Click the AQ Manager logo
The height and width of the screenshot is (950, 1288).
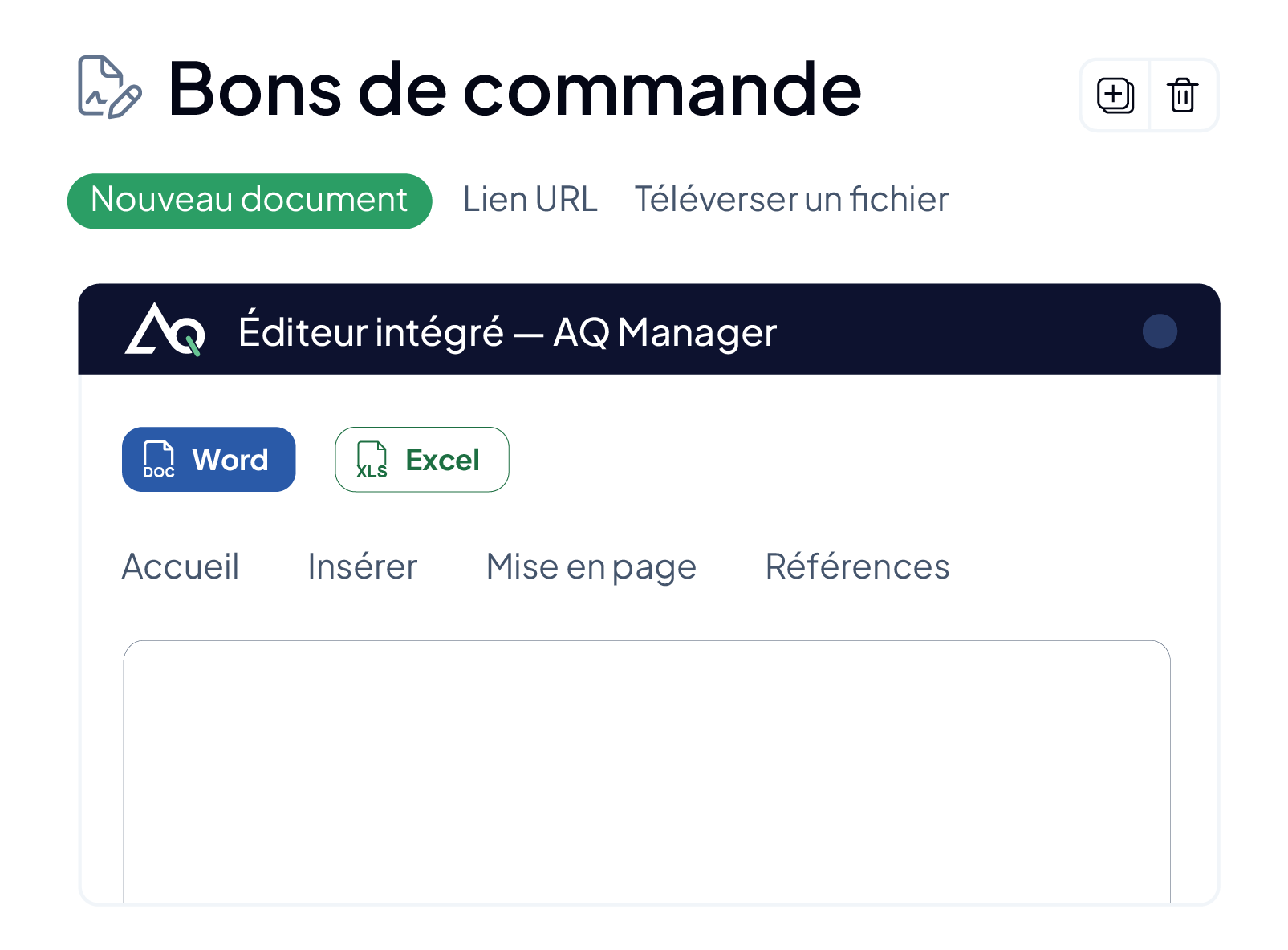click(x=165, y=330)
